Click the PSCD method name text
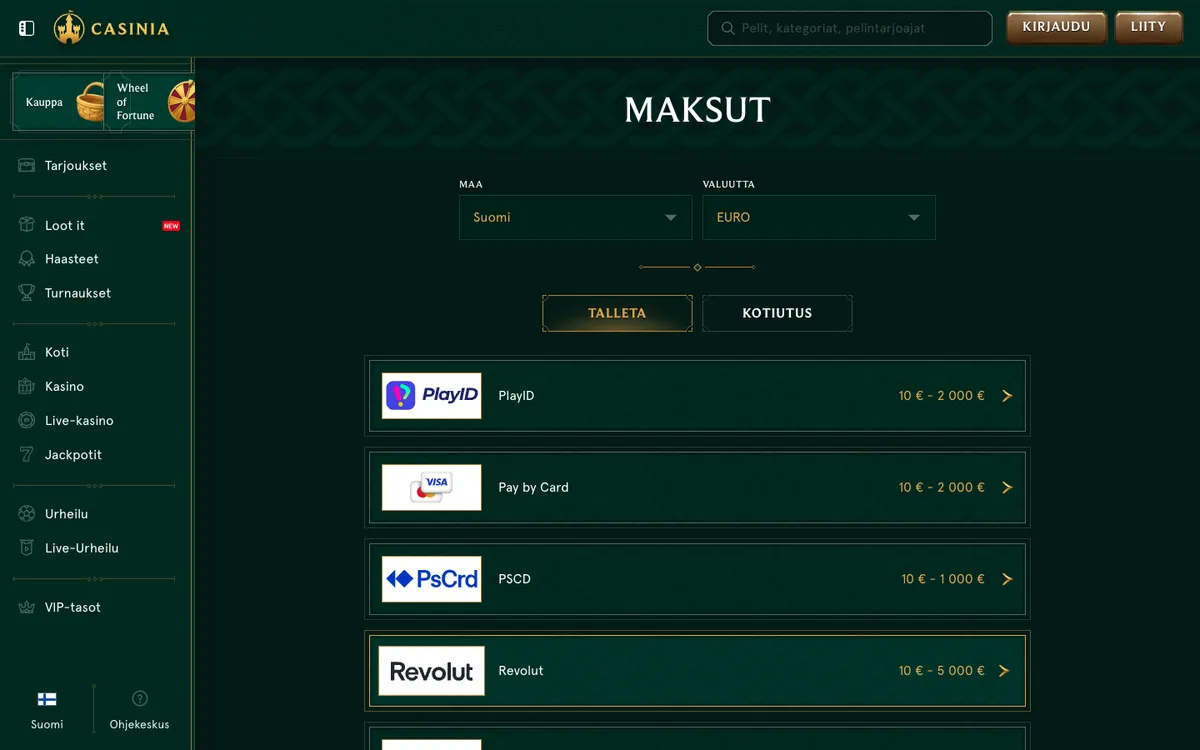Viewport: 1200px width, 750px height. click(x=514, y=579)
